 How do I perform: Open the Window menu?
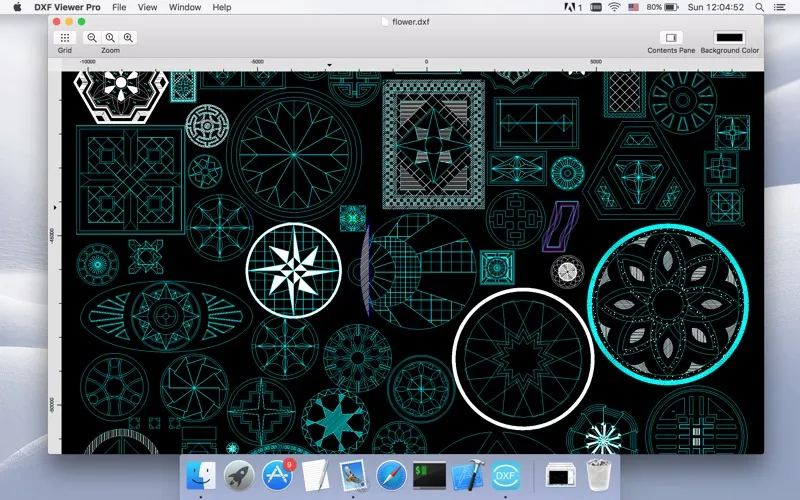(x=185, y=7)
